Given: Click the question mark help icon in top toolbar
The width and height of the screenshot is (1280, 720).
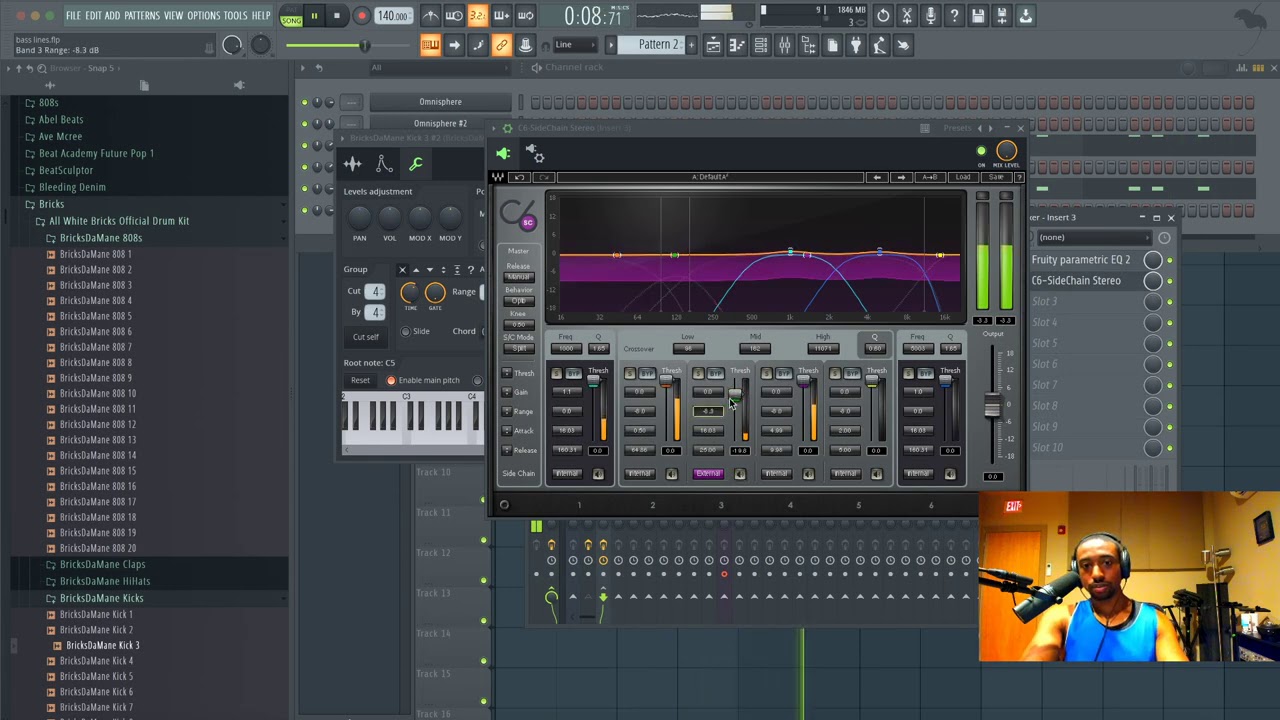Looking at the screenshot, I should tap(955, 16).
